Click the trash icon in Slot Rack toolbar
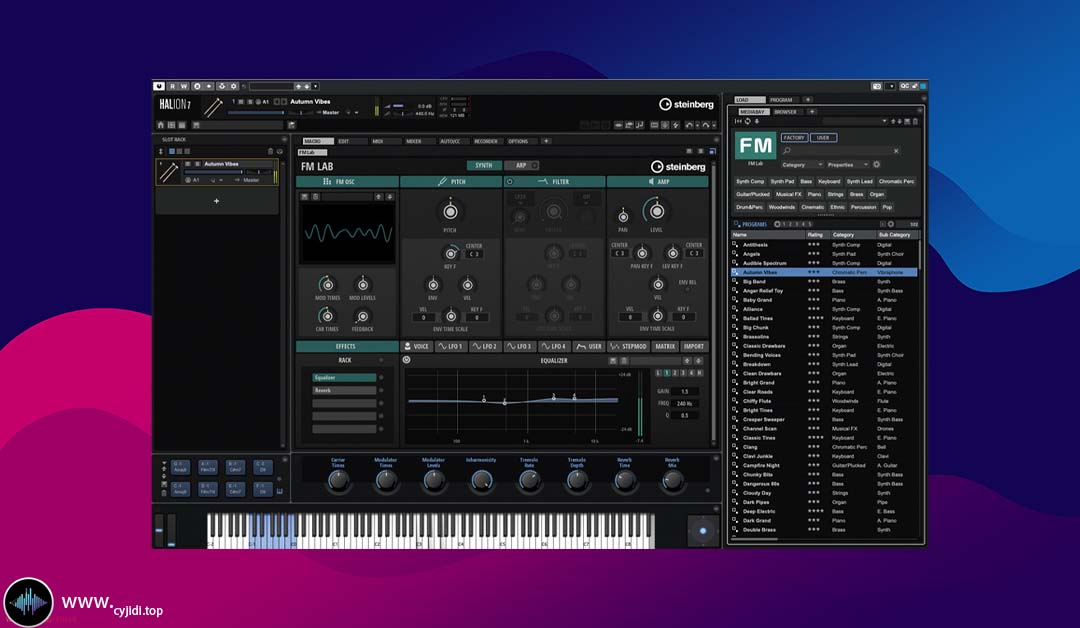 point(271,151)
